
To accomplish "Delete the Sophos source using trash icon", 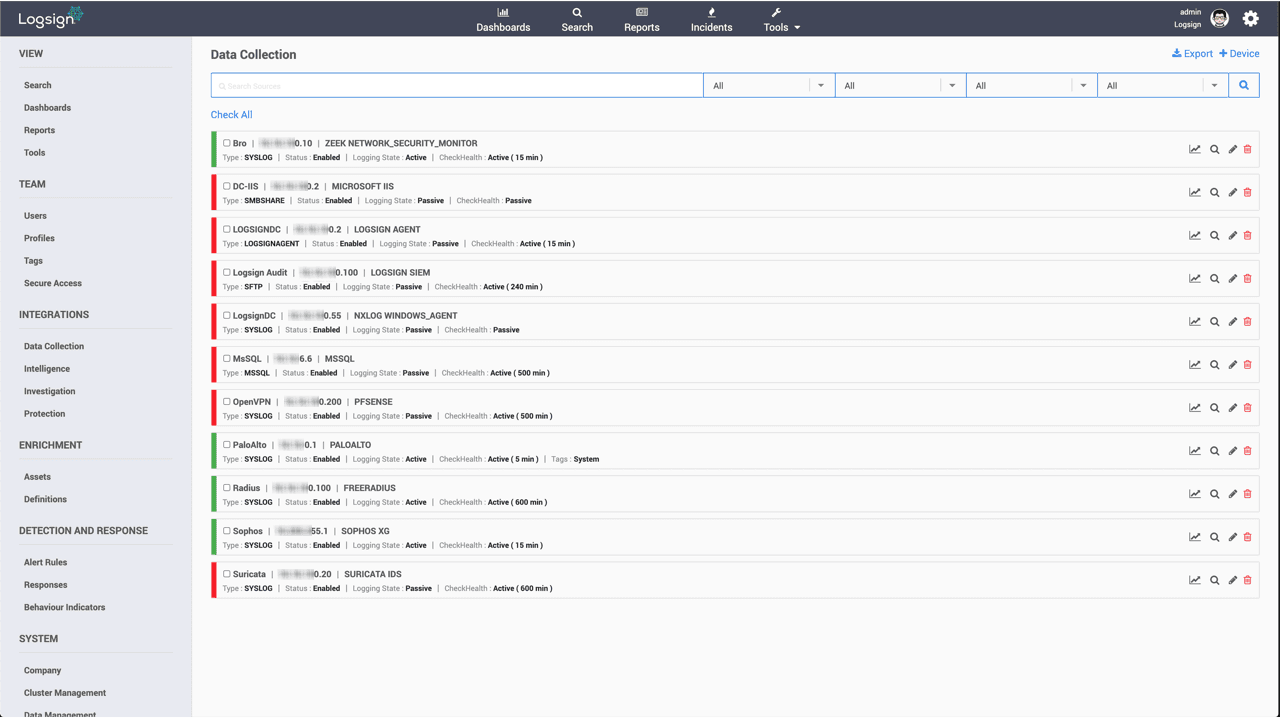I will click(1247, 537).
